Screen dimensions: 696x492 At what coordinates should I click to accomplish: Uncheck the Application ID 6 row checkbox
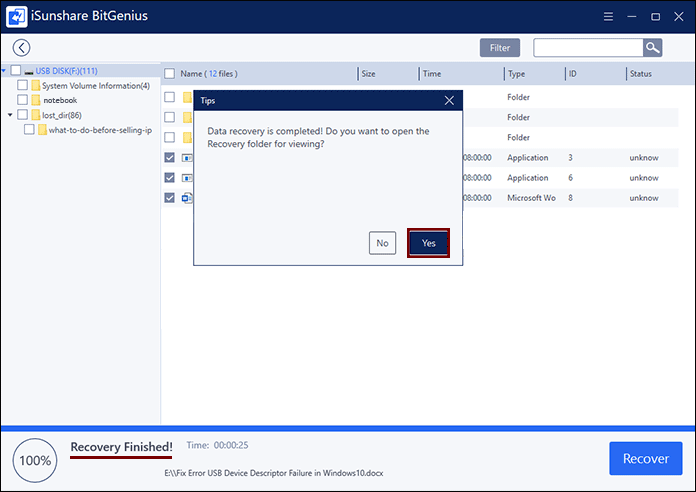coord(170,178)
